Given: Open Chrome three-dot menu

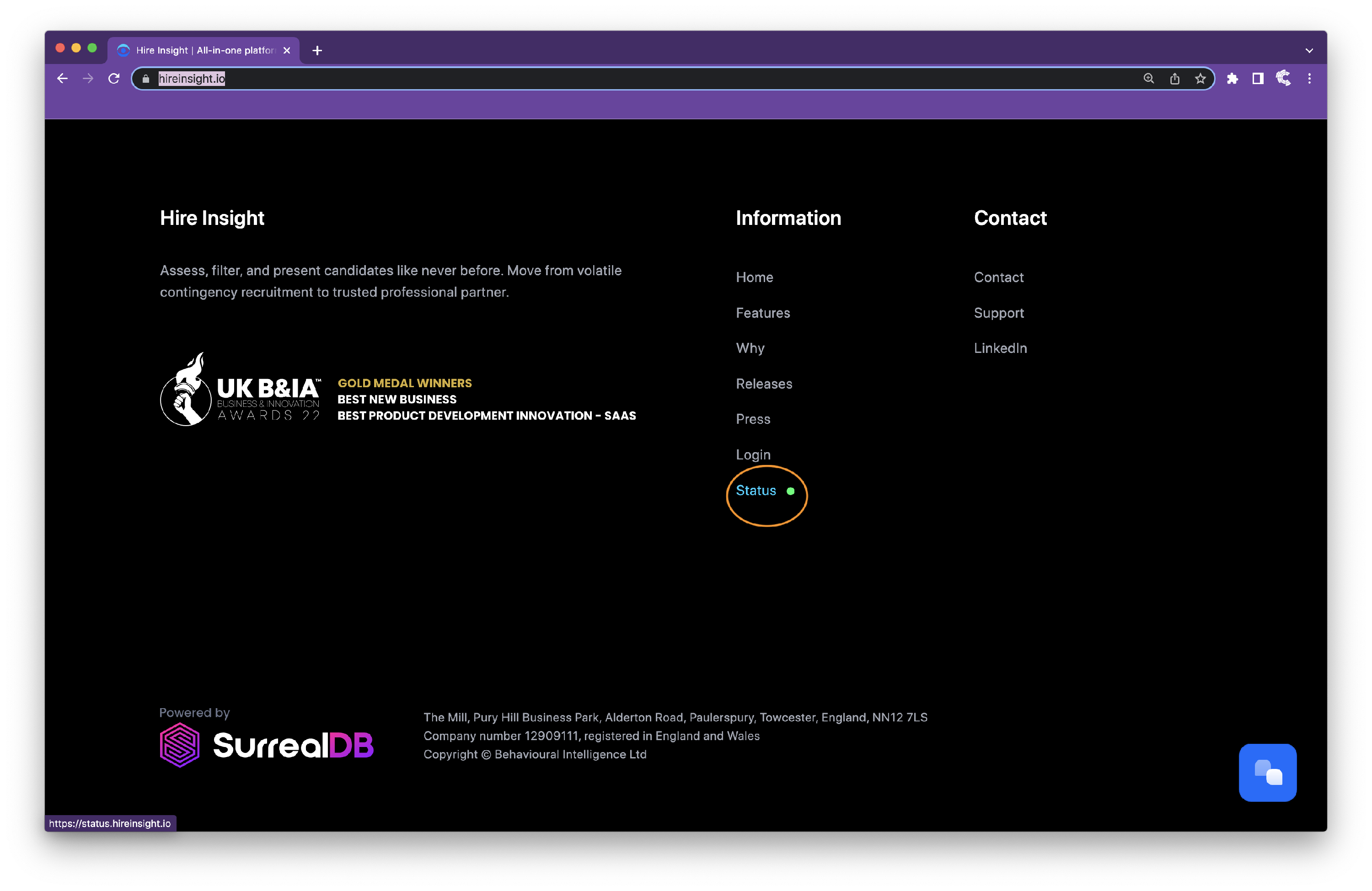Looking at the screenshot, I should (1309, 78).
